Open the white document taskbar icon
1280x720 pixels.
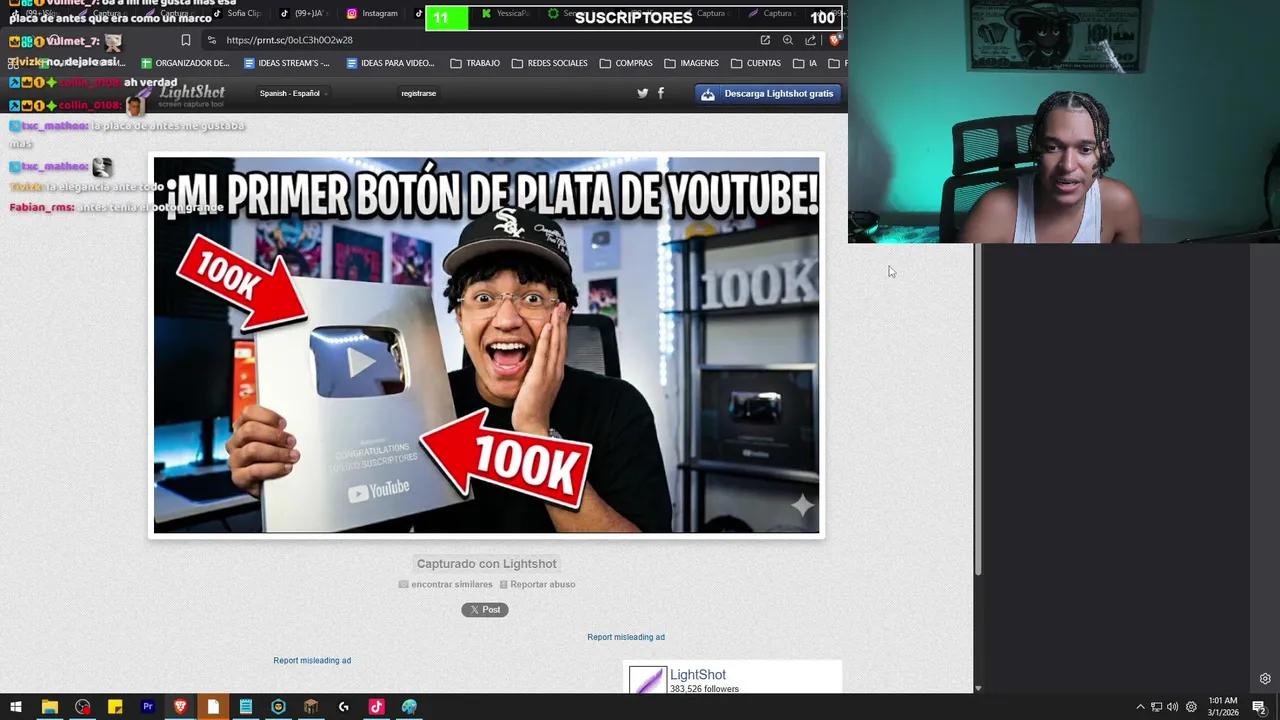213,707
